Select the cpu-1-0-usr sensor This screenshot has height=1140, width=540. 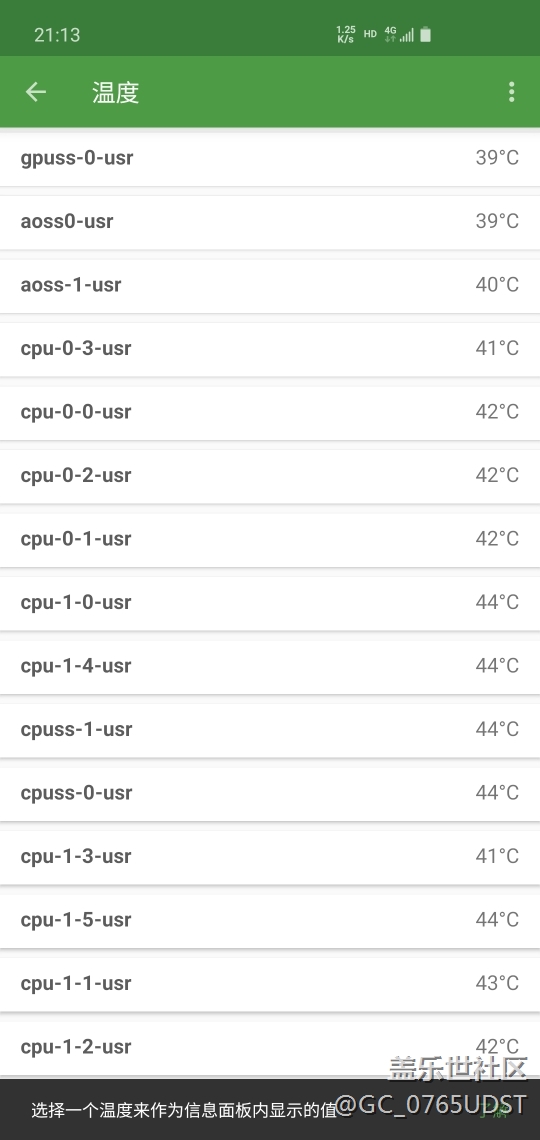270,603
